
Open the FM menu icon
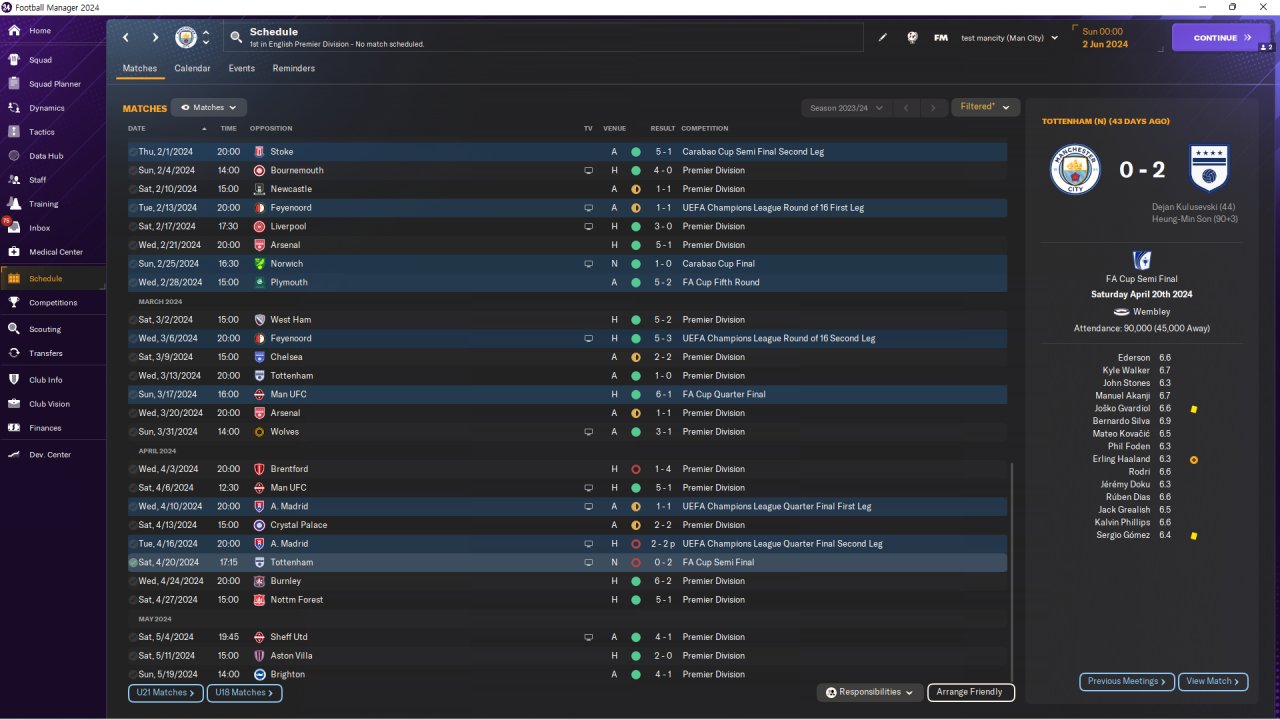(x=941, y=38)
